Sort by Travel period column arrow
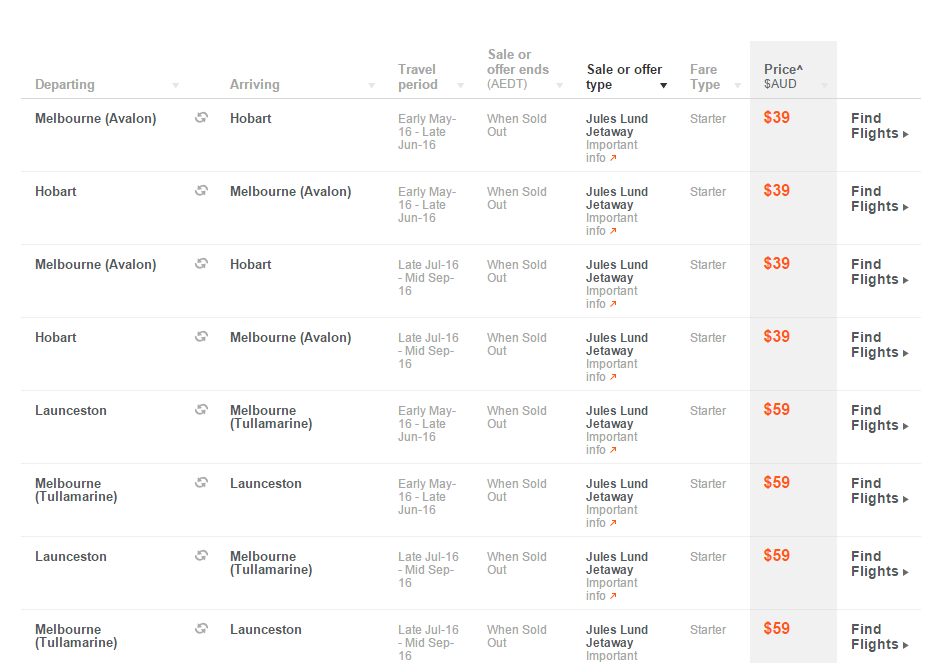The width and height of the screenshot is (945, 663). click(x=460, y=86)
